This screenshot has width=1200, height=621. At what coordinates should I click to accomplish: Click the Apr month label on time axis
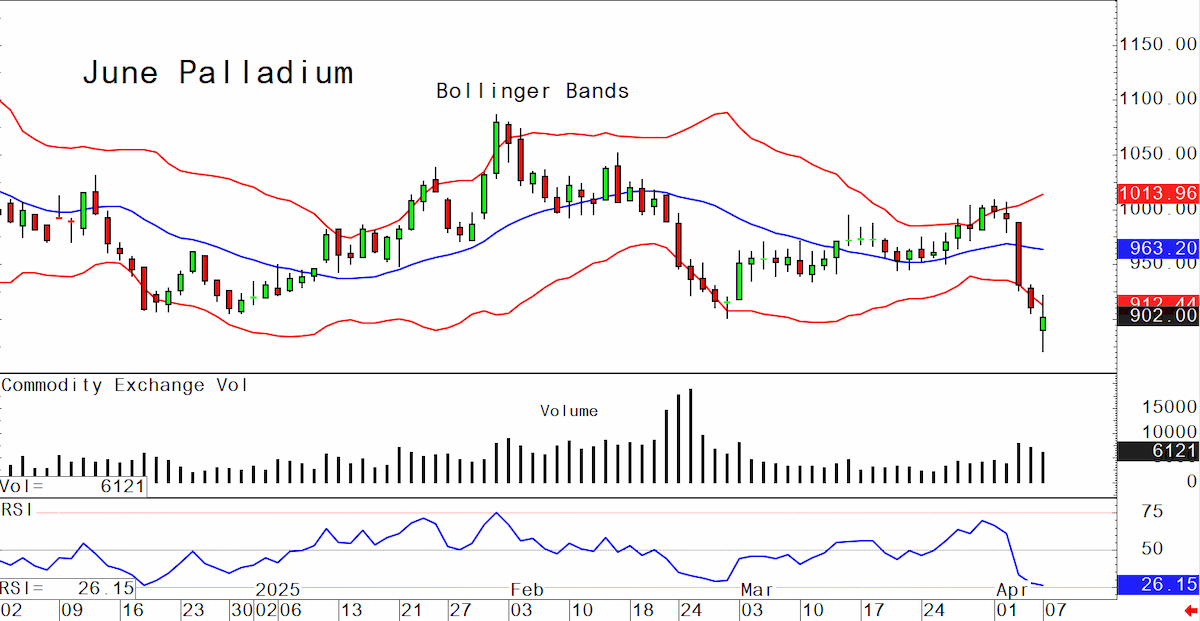coord(1012,590)
